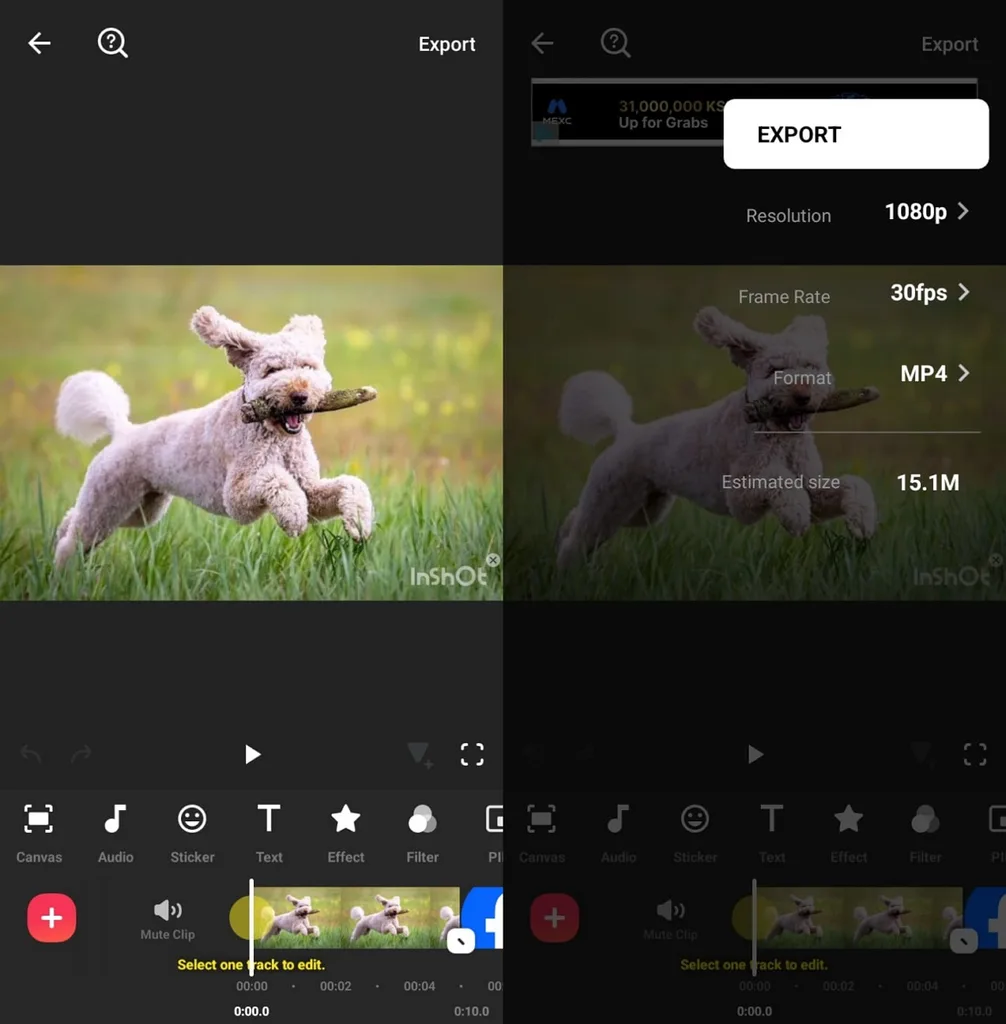
Task: Tap dimmed Sticker tool in right screen
Action: [695, 833]
